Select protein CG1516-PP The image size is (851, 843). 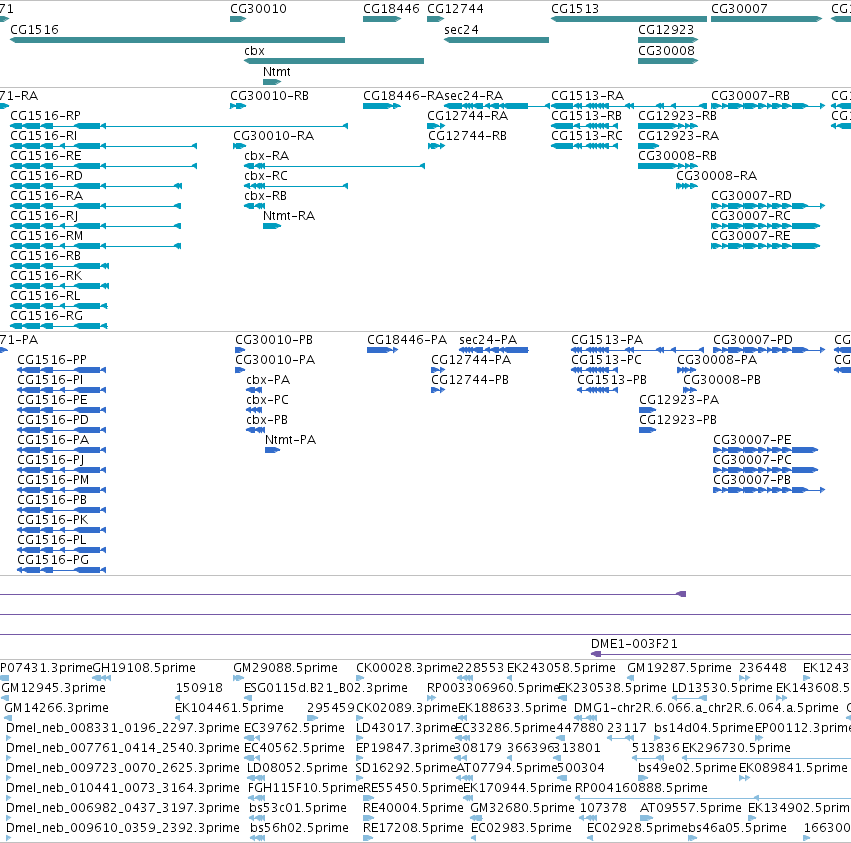61,370
